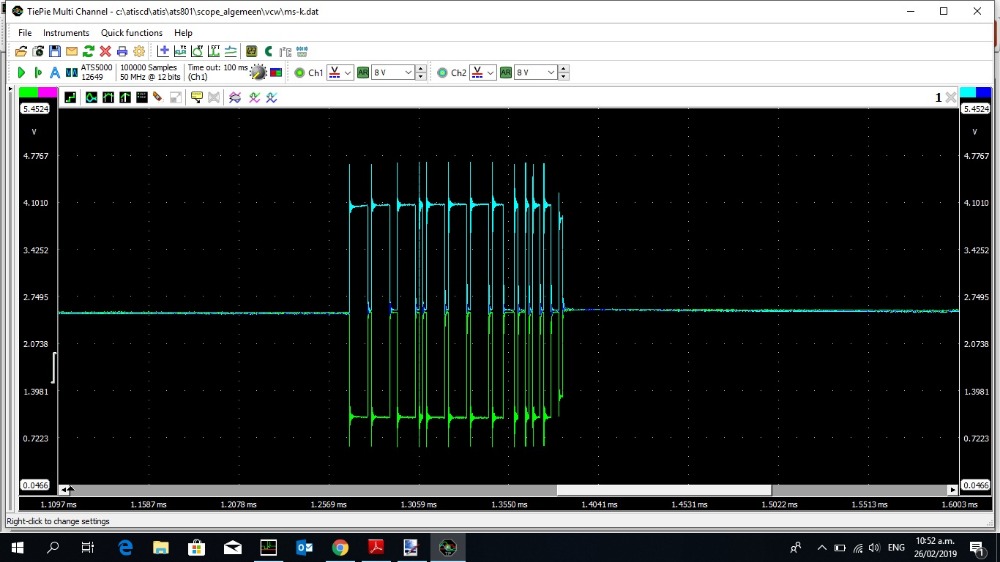Toggle Ch1 auto-ranging AR button
This screenshot has width=1000, height=562.
click(363, 73)
